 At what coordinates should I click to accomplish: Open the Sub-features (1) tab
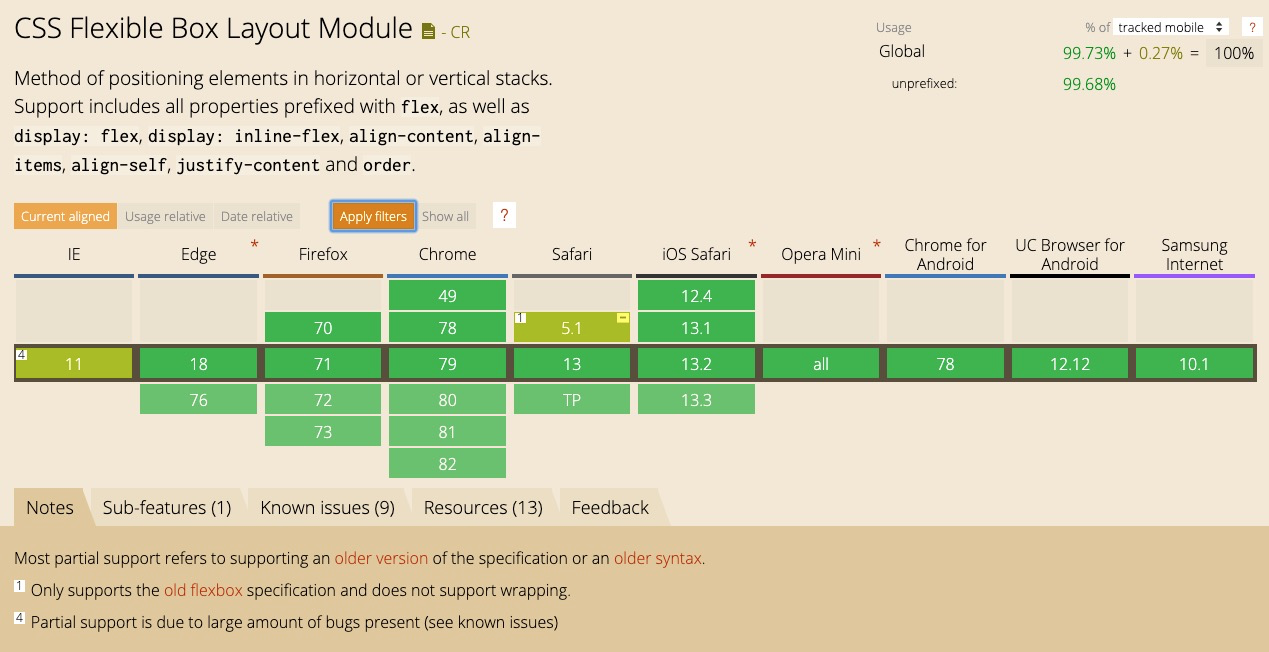(167, 508)
